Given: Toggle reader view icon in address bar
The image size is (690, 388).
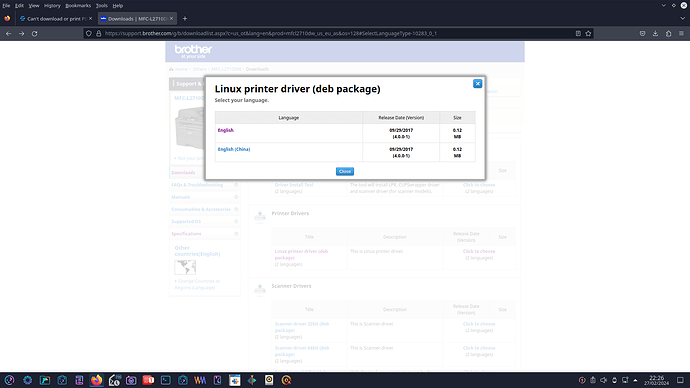Looking at the screenshot, I should click(578, 33).
